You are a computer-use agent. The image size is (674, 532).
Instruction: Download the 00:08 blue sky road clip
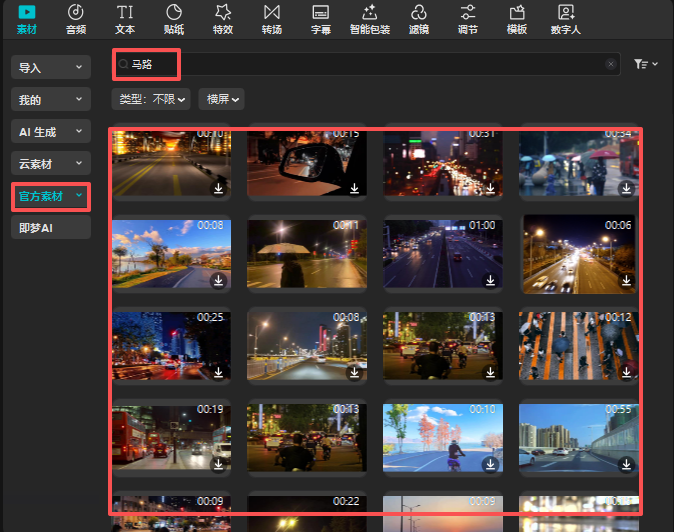[218, 280]
